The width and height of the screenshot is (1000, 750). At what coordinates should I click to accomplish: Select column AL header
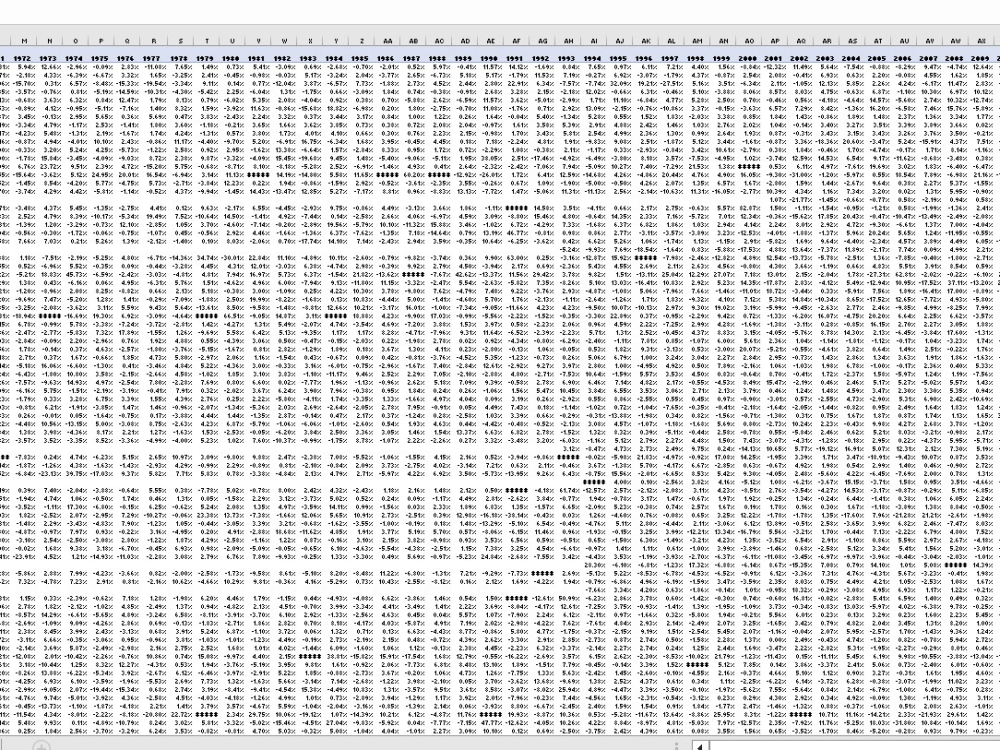[x=672, y=41]
